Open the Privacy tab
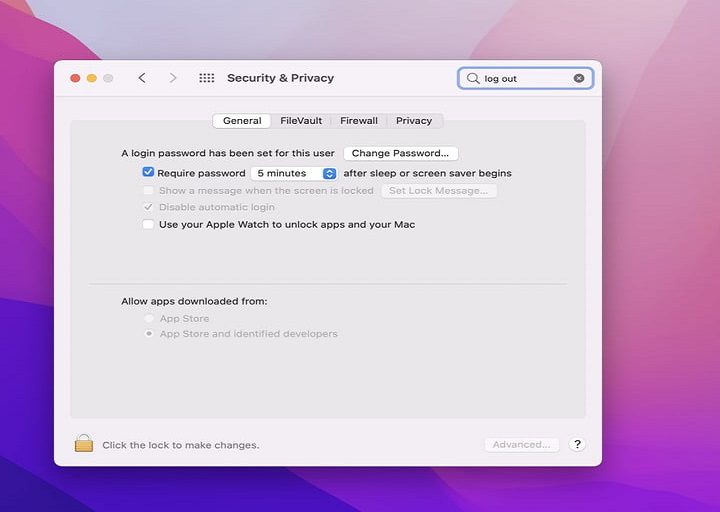The image size is (720, 512). pos(414,121)
